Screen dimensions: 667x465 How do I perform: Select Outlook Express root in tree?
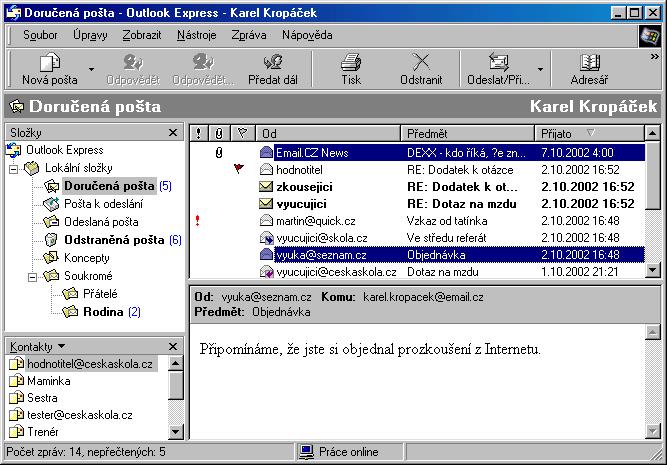click(x=64, y=150)
